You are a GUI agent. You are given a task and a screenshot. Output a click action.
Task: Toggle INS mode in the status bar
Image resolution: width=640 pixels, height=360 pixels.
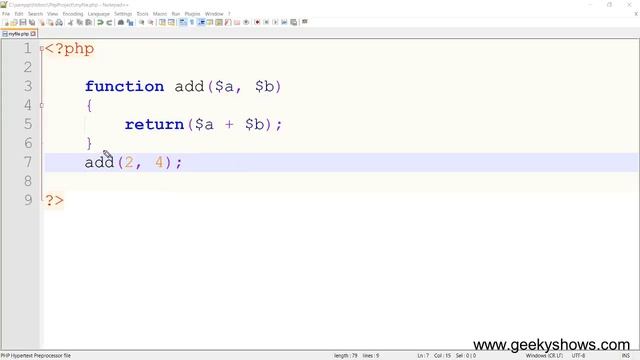click(625, 356)
